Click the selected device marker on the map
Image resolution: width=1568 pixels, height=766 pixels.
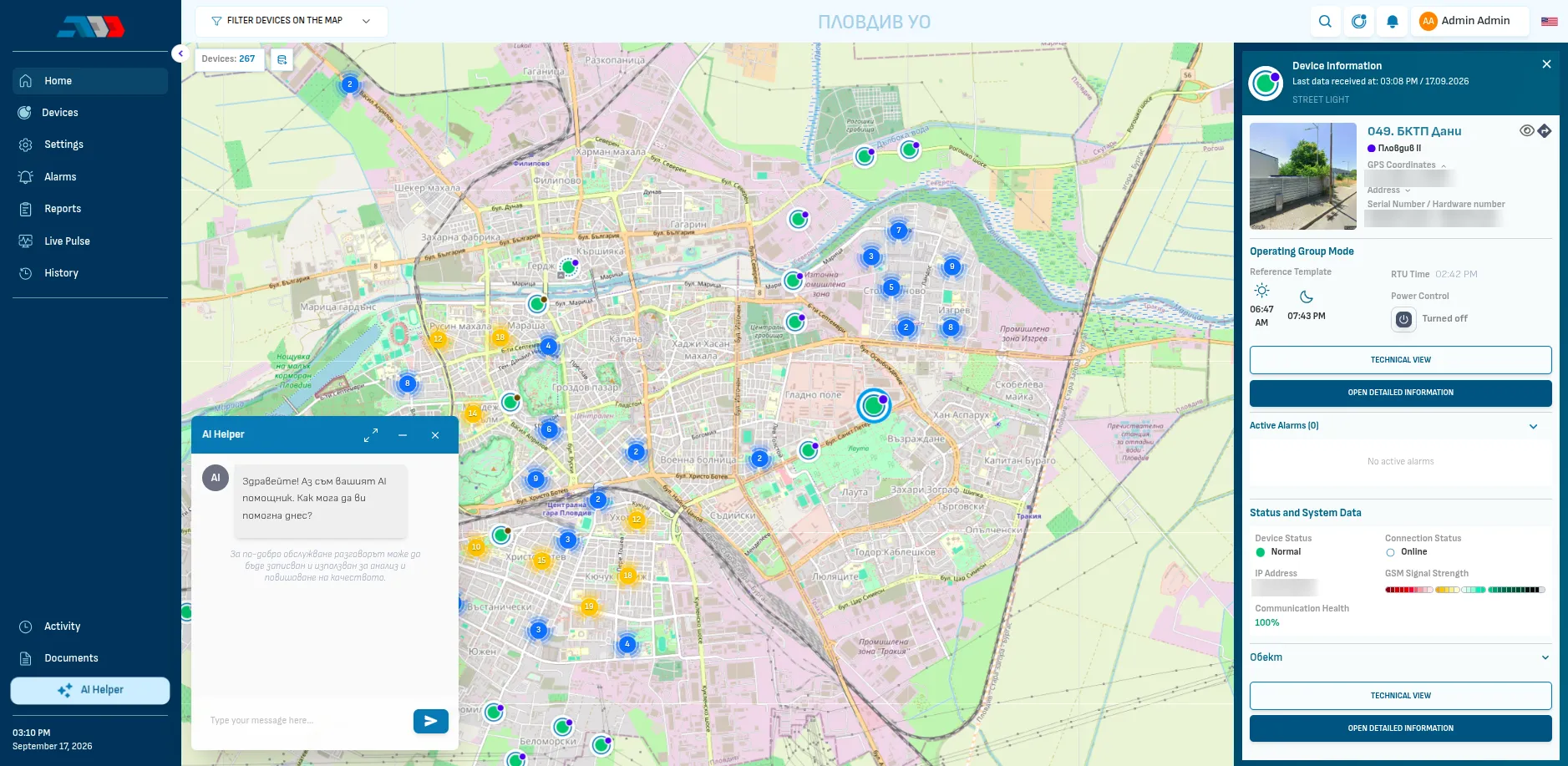click(874, 406)
